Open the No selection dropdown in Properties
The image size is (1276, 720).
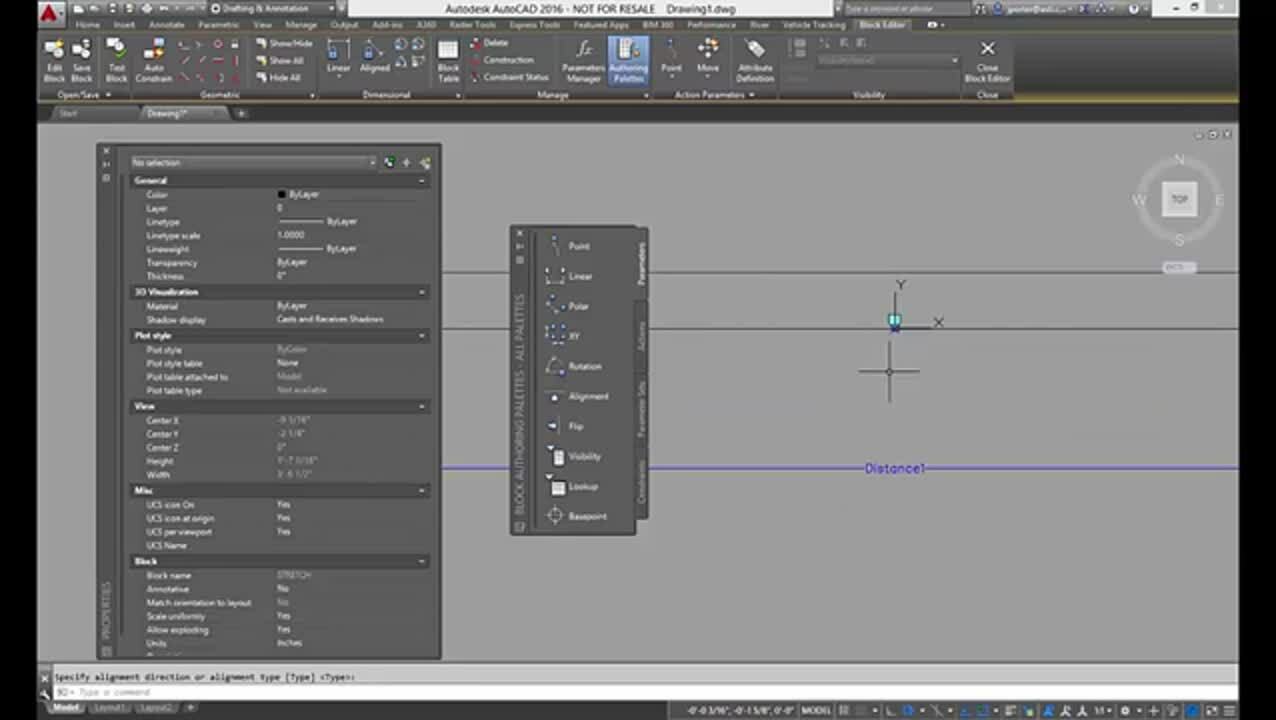(x=254, y=162)
